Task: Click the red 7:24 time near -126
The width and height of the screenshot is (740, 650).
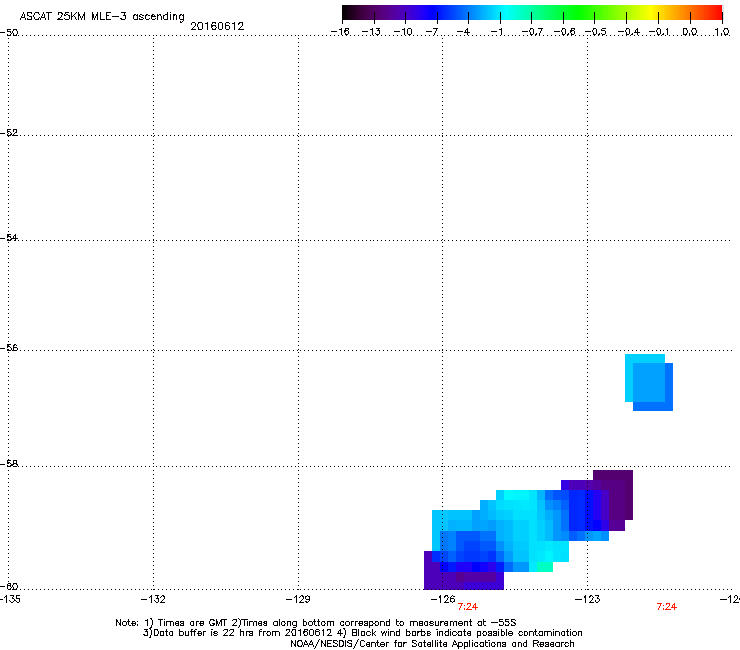Action: pyautogui.click(x=468, y=607)
